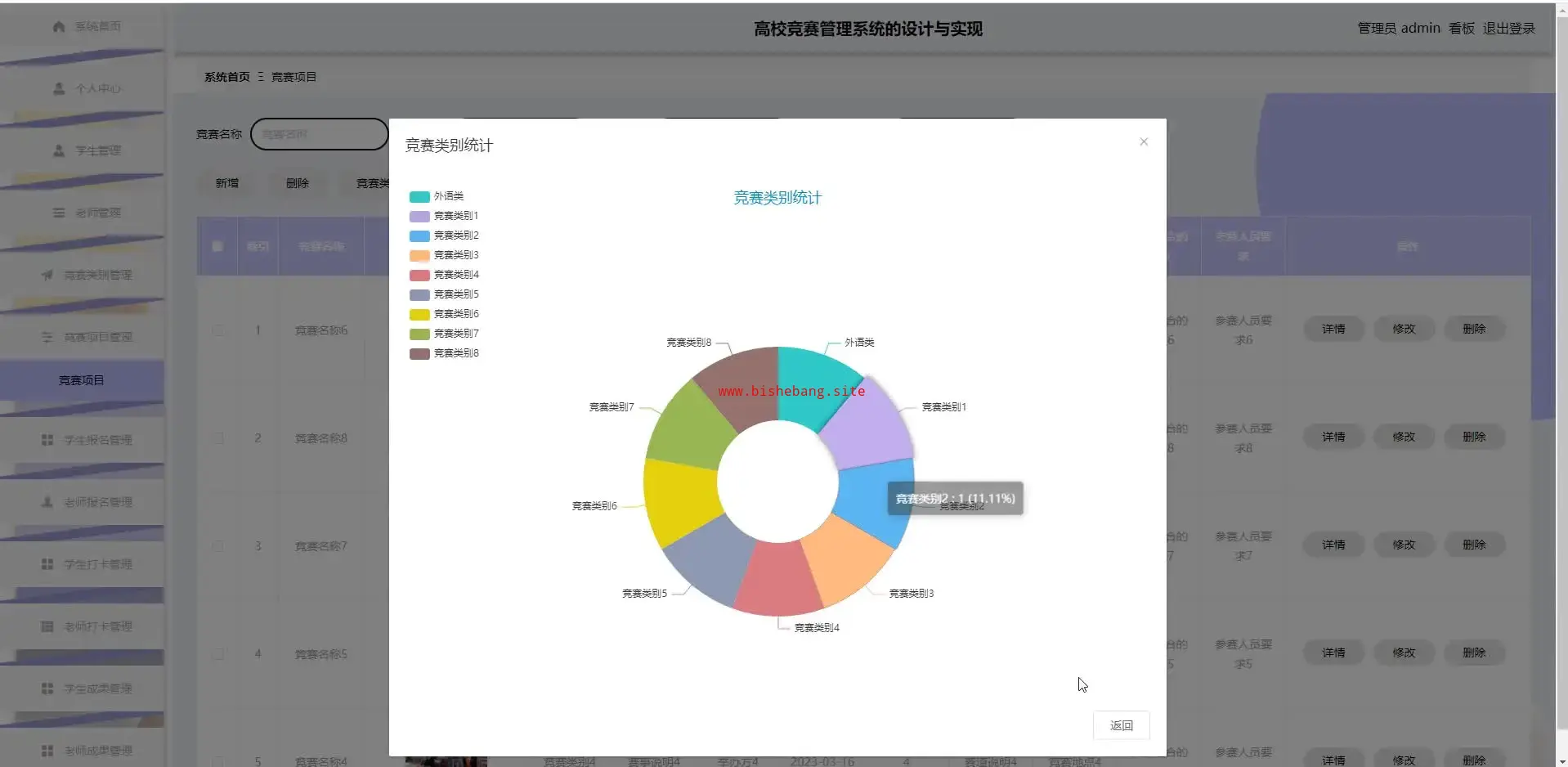Open 详情 for row 竞赛名称7
Image resolution: width=1568 pixels, height=767 pixels.
1333,545
